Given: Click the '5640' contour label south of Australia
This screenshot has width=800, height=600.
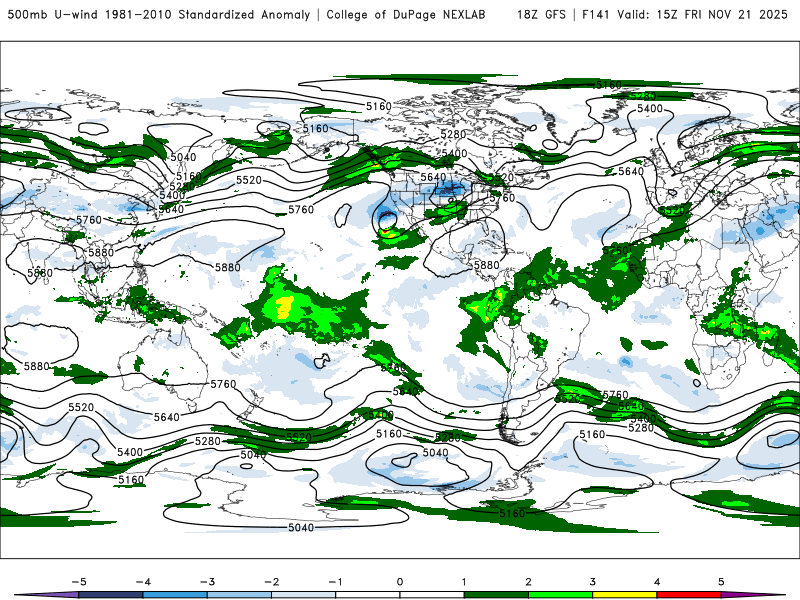Looking at the screenshot, I should pyautogui.click(x=167, y=417).
